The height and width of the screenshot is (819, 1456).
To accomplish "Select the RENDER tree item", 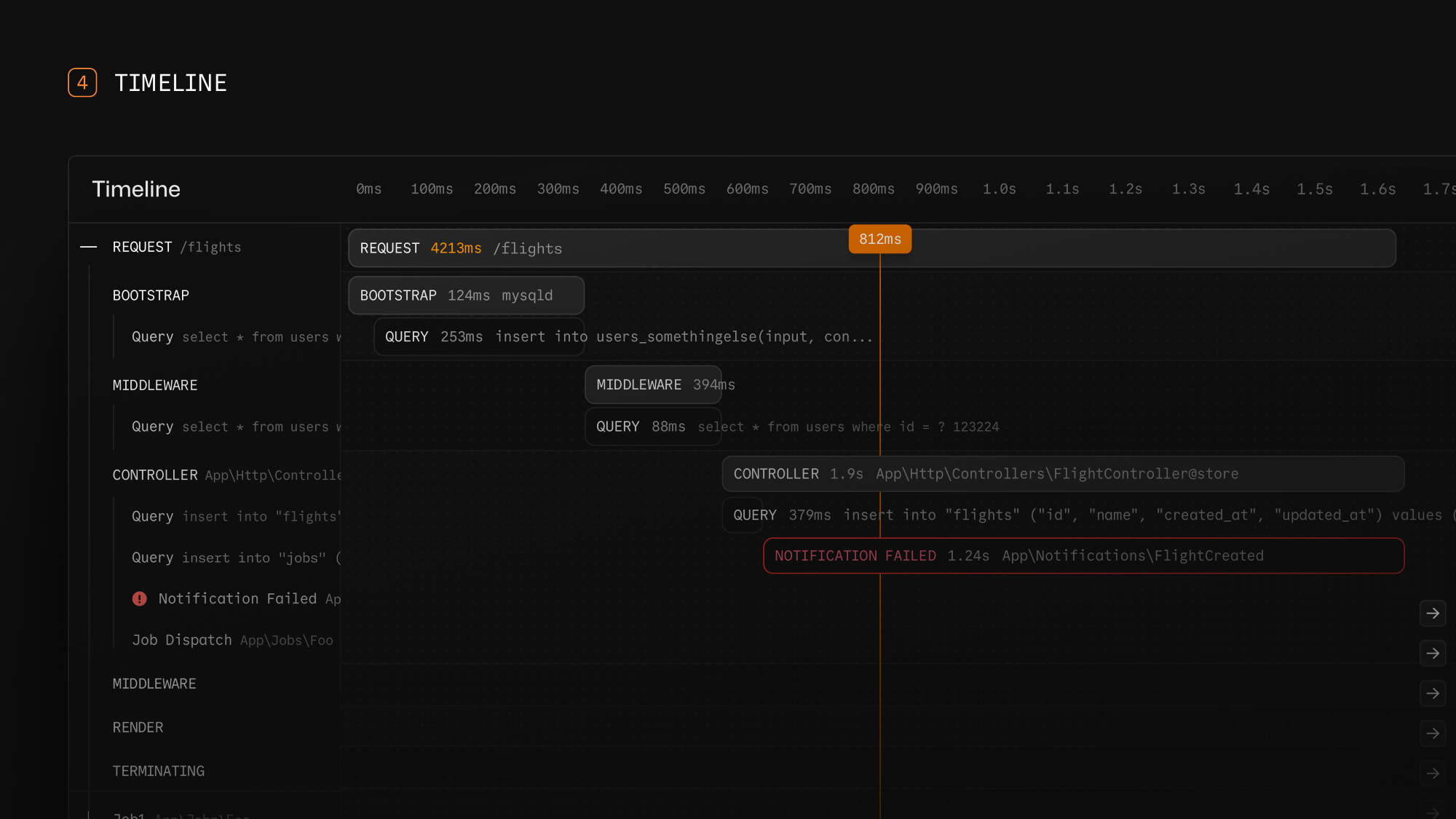I will [x=138, y=728].
